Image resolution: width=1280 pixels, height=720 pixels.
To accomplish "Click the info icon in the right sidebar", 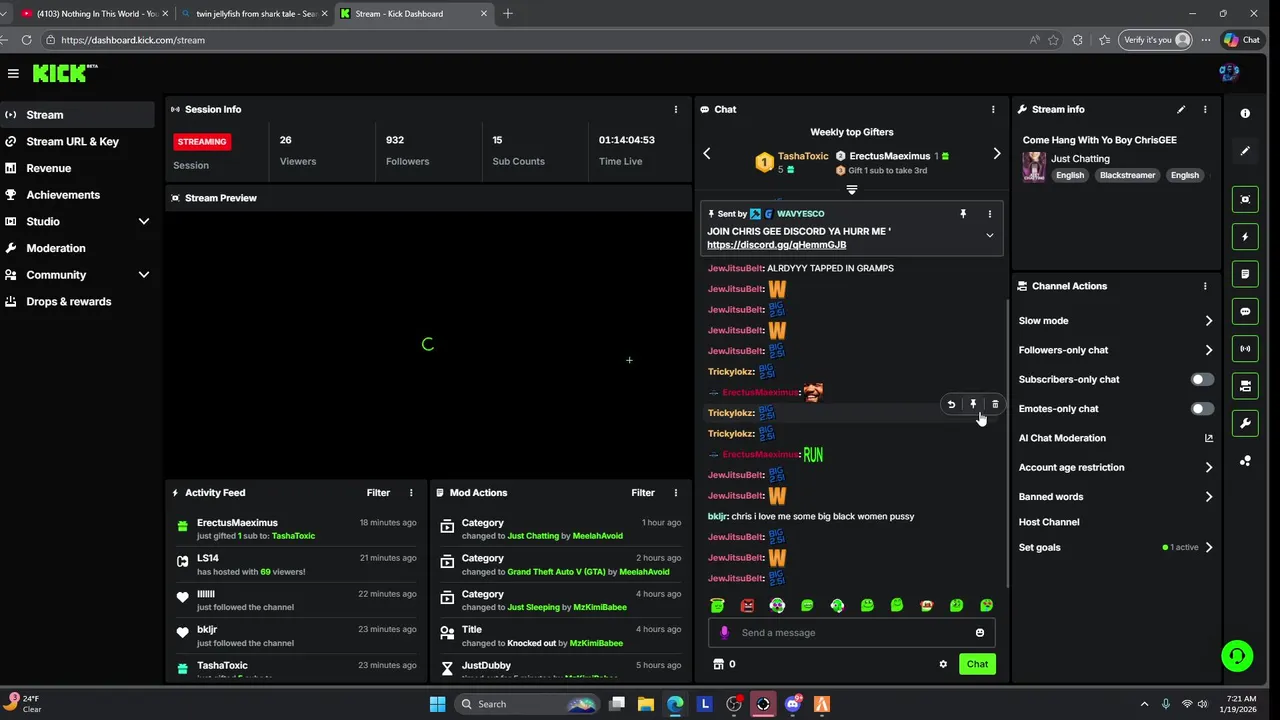I will coord(1245,113).
